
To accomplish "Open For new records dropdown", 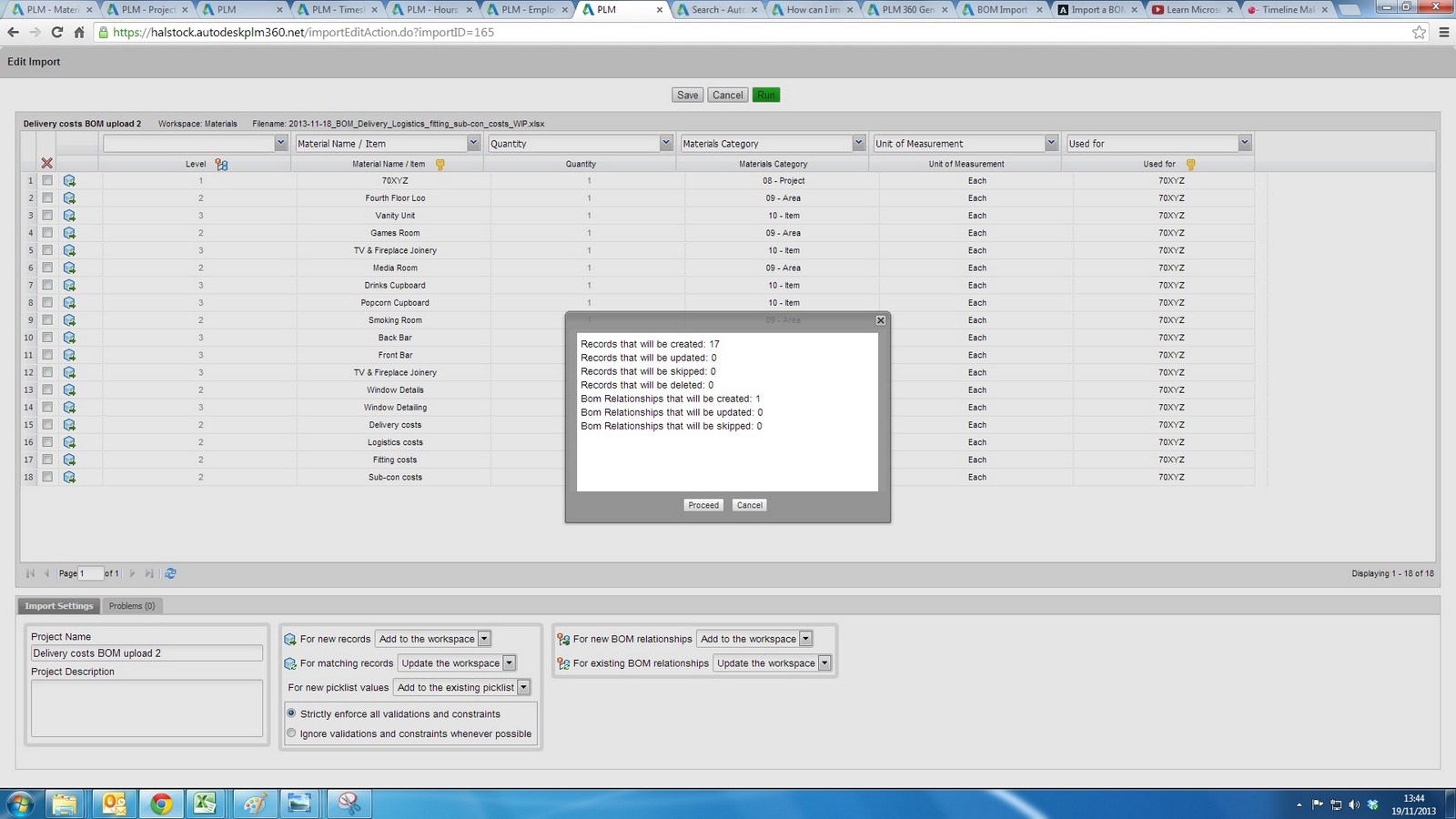I will (x=433, y=639).
